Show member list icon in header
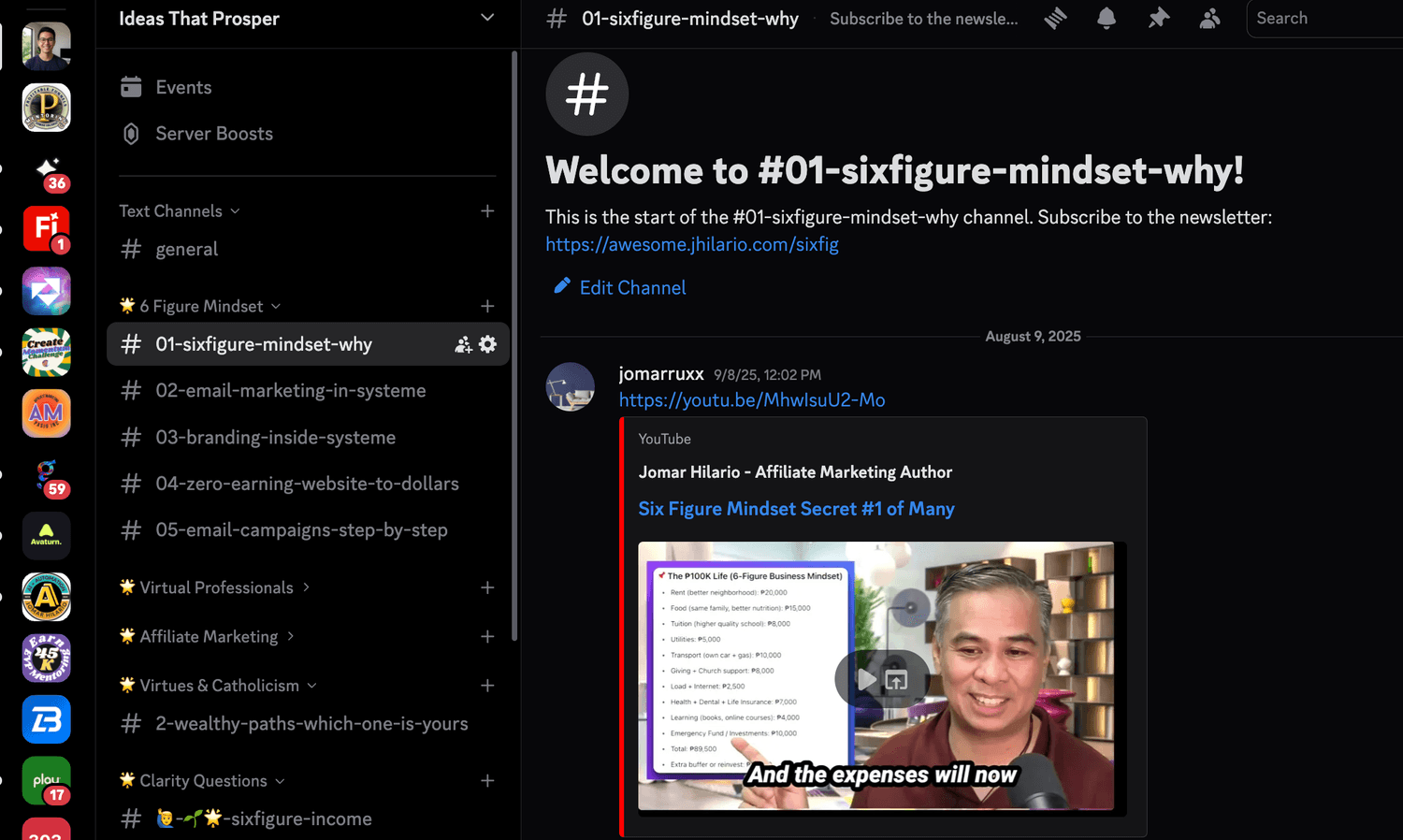 (1209, 18)
